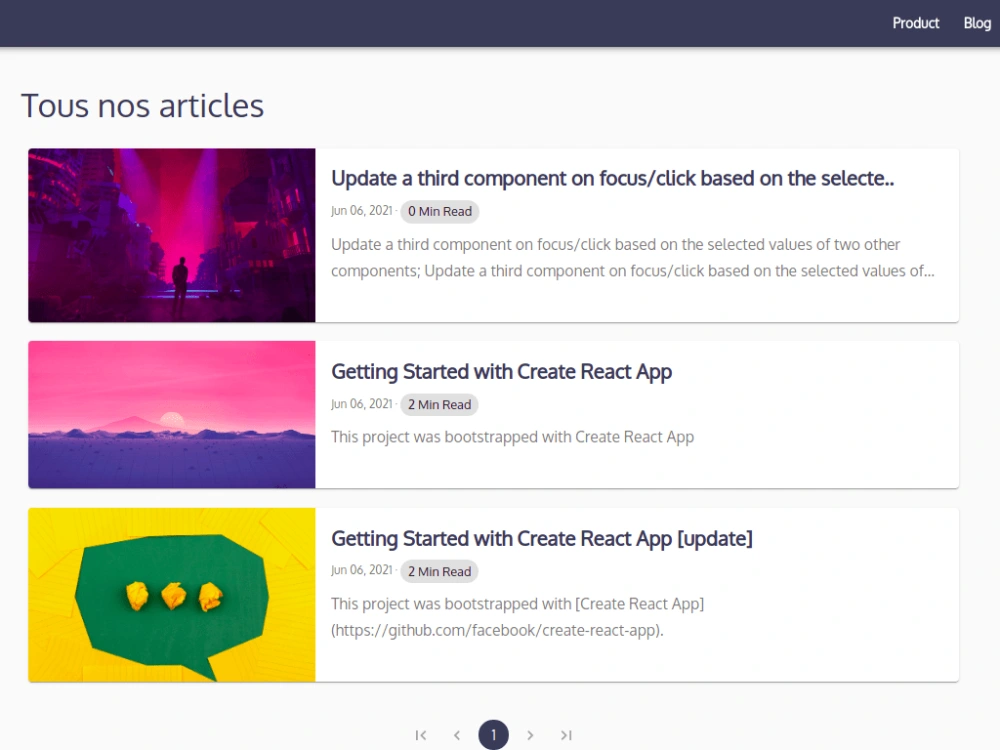The height and width of the screenshot is (750, 1000).
Task: Click '2 Min Read' badge of Create React App article
Action: (x=439, y=404)
